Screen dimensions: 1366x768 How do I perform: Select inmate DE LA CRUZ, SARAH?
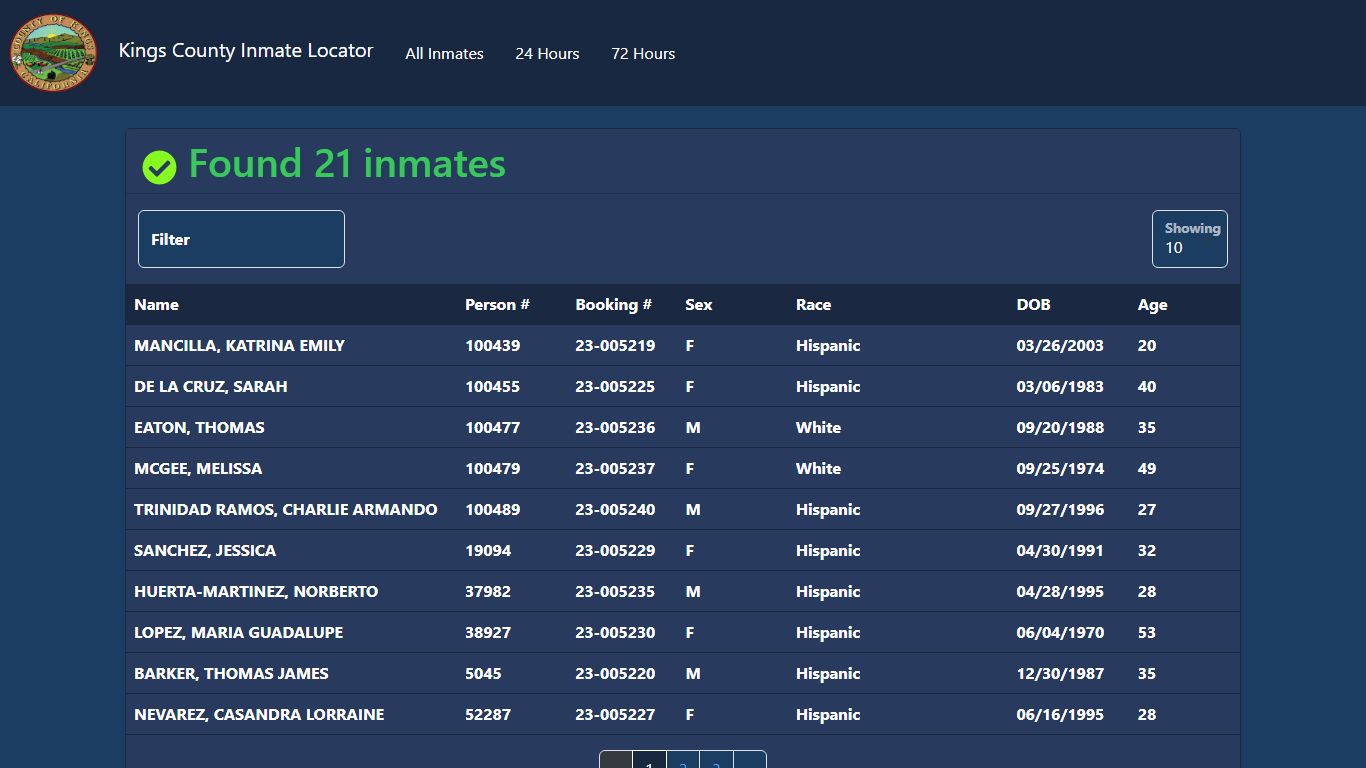[210, 387]
